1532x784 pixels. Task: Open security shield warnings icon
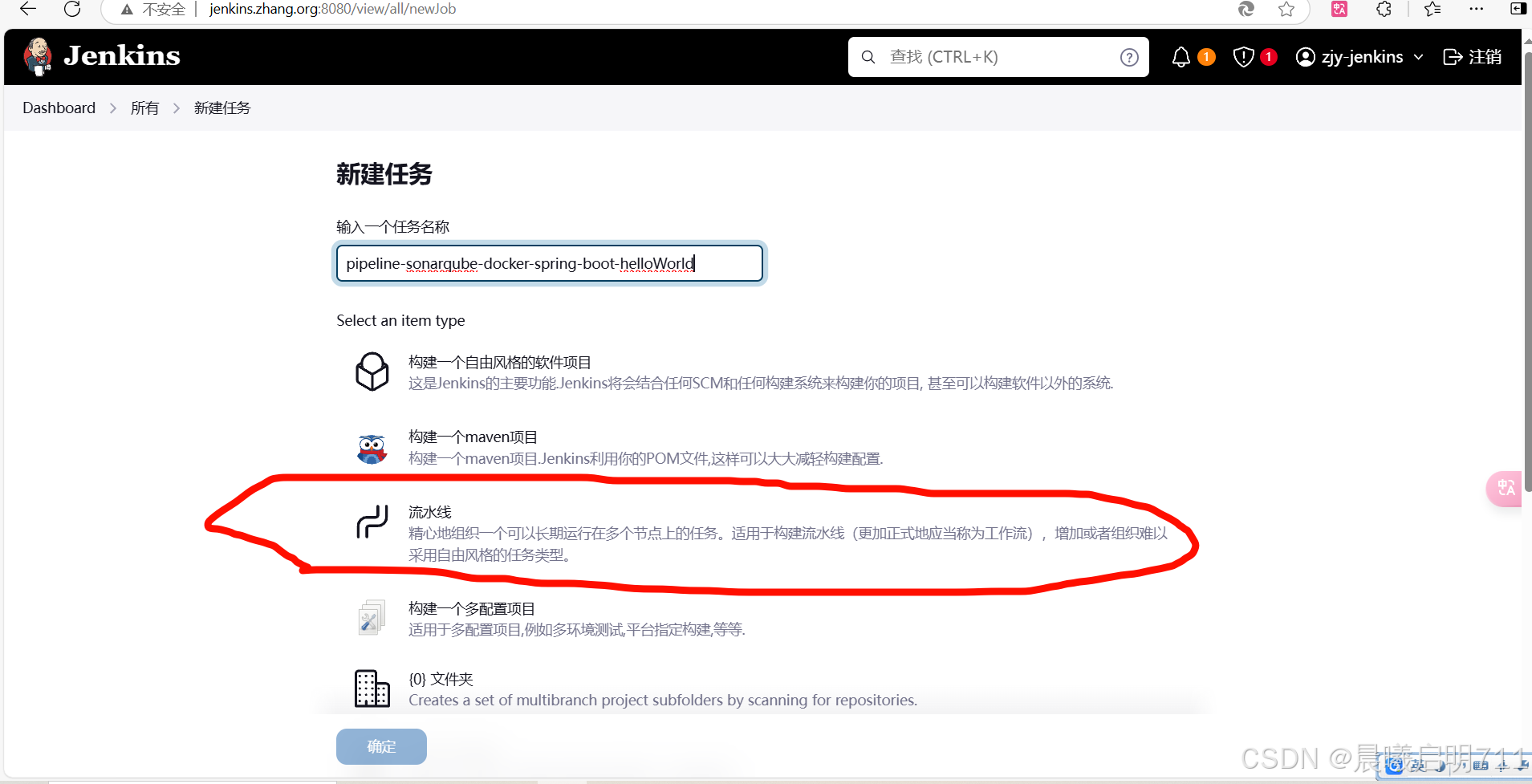point(1243,57)
